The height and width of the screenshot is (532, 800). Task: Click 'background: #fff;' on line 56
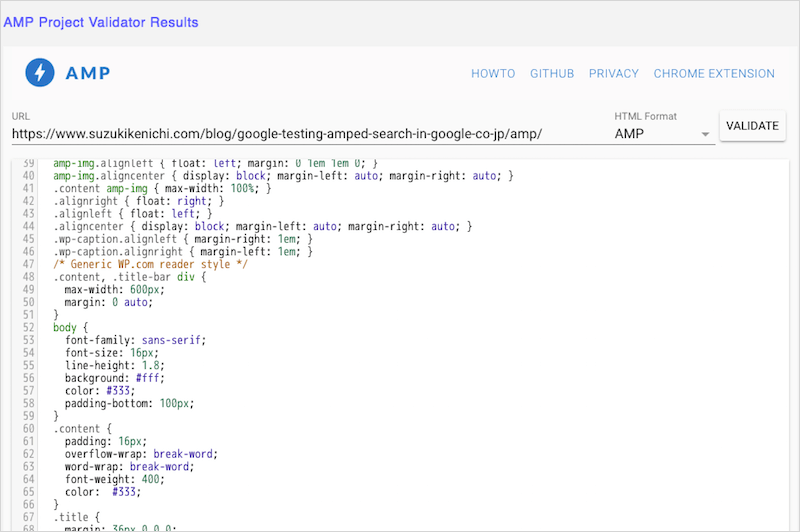(115, 378)
